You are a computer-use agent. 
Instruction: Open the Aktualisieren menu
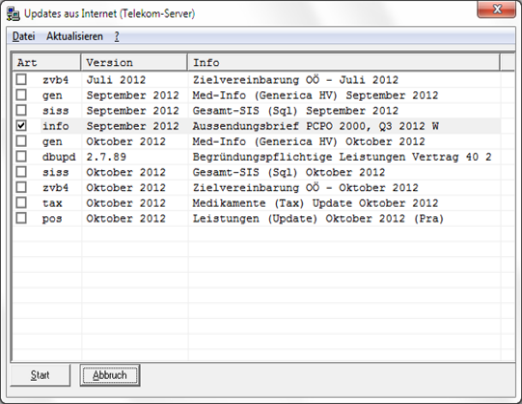pos(75,36)
